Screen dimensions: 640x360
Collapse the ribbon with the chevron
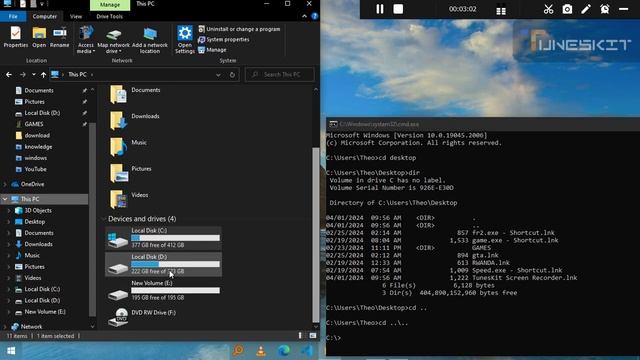[304, 16]
